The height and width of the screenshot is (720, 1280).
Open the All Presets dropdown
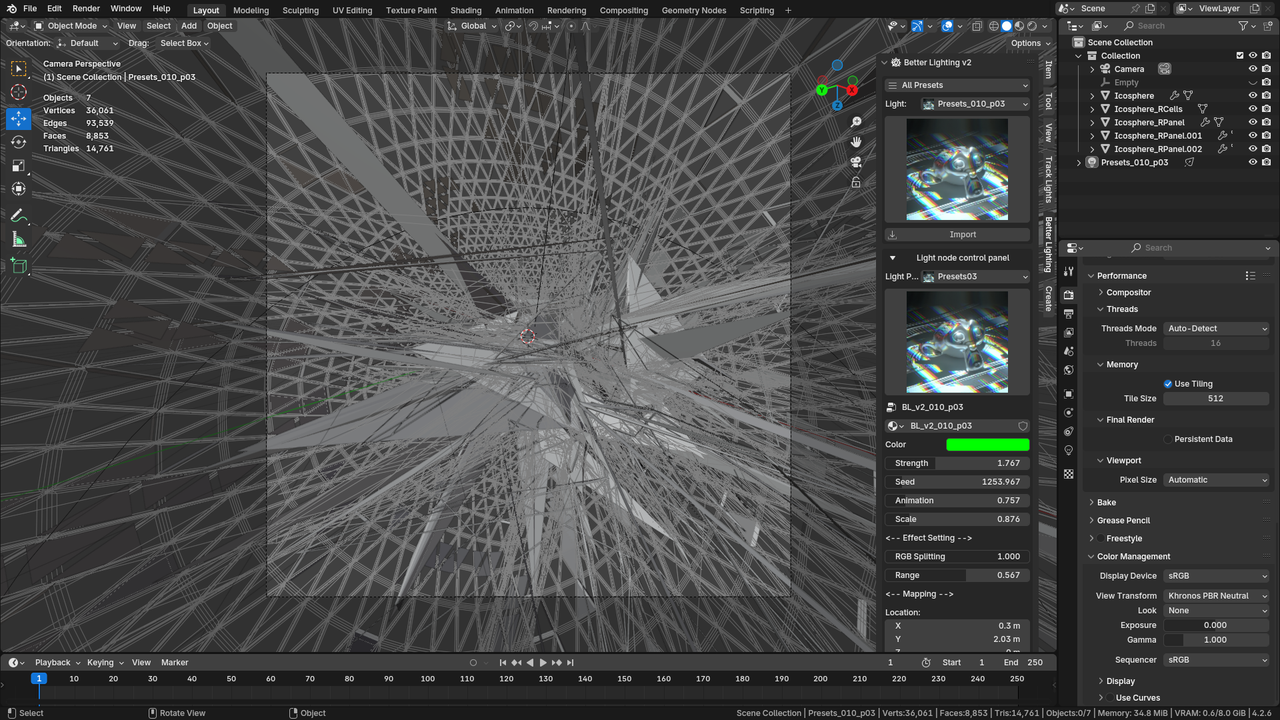[x=957, y=85]
